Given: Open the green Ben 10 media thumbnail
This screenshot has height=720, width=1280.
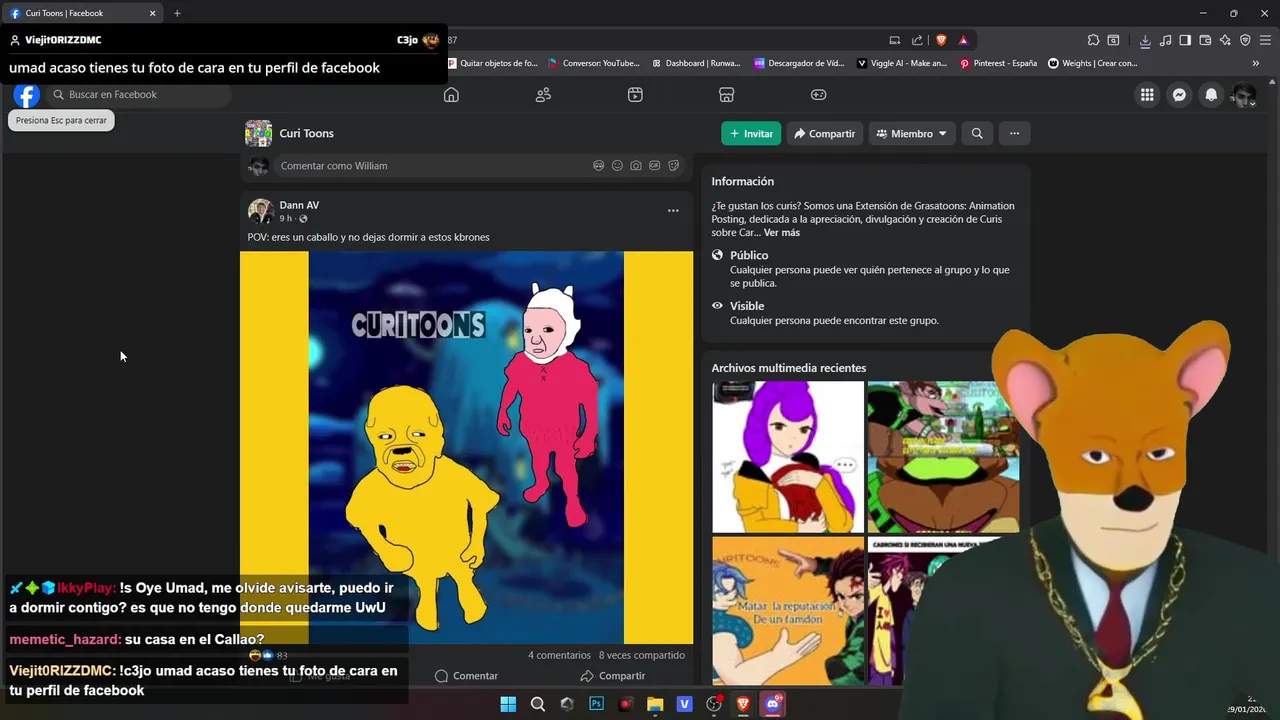Looking at the screenshot, I should pos(943,457).
